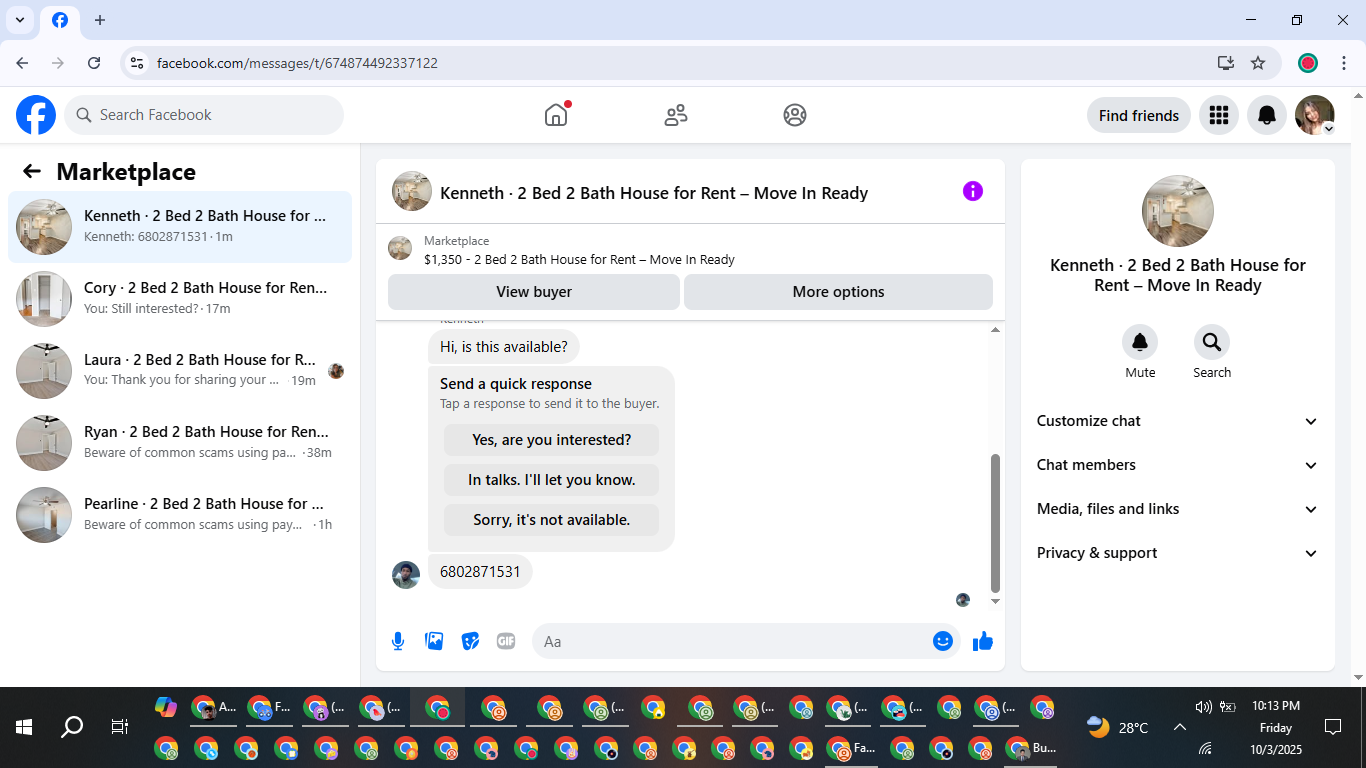The image size is (1366, 768).
Task: Open a new browser tab
Action: coord(100,20)
